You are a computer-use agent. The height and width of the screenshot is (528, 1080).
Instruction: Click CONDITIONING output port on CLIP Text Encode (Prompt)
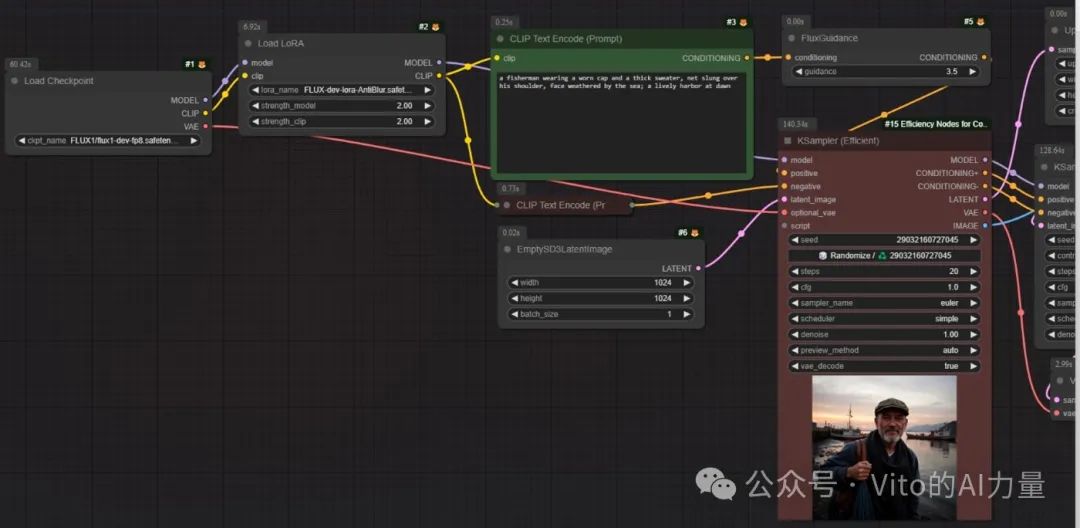point(747,59)
